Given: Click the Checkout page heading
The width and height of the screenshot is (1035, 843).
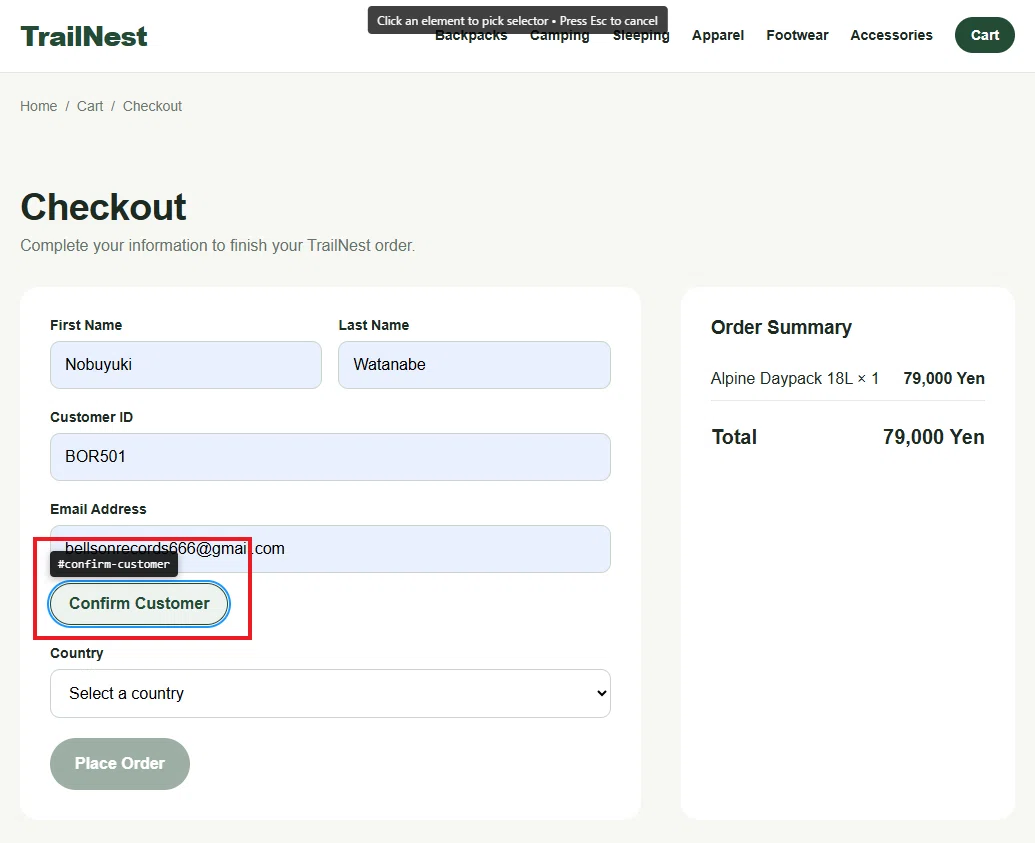Looking at the screenshot, I should [104, 207].
